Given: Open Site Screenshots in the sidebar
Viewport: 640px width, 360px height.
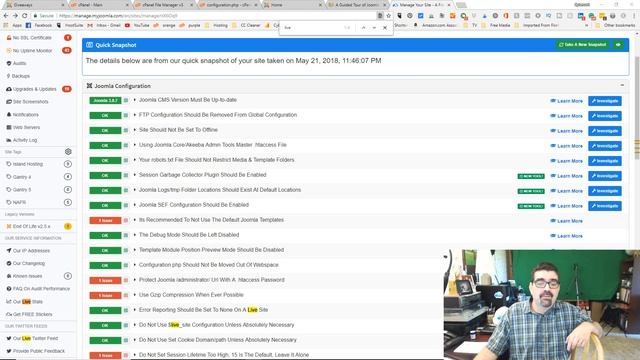Looking at the screenshot, I should [x=27, y=102].
